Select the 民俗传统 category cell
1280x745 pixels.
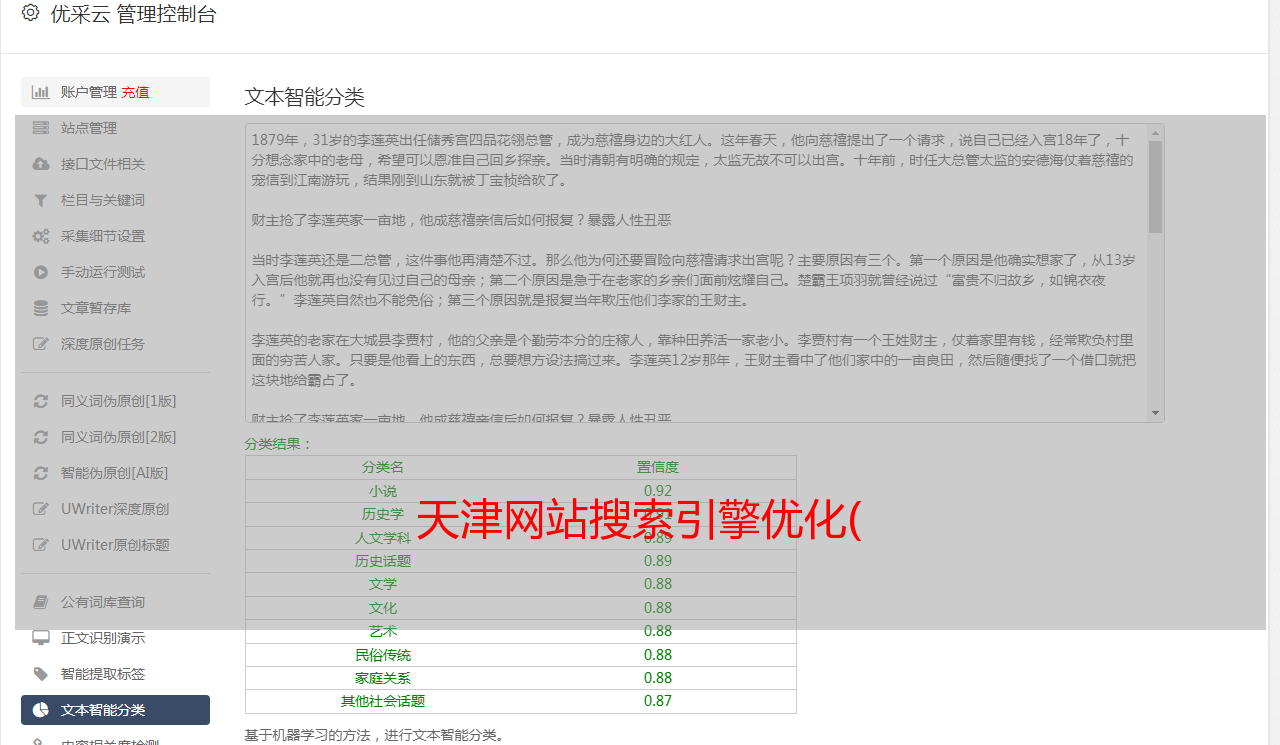(383, 655)
